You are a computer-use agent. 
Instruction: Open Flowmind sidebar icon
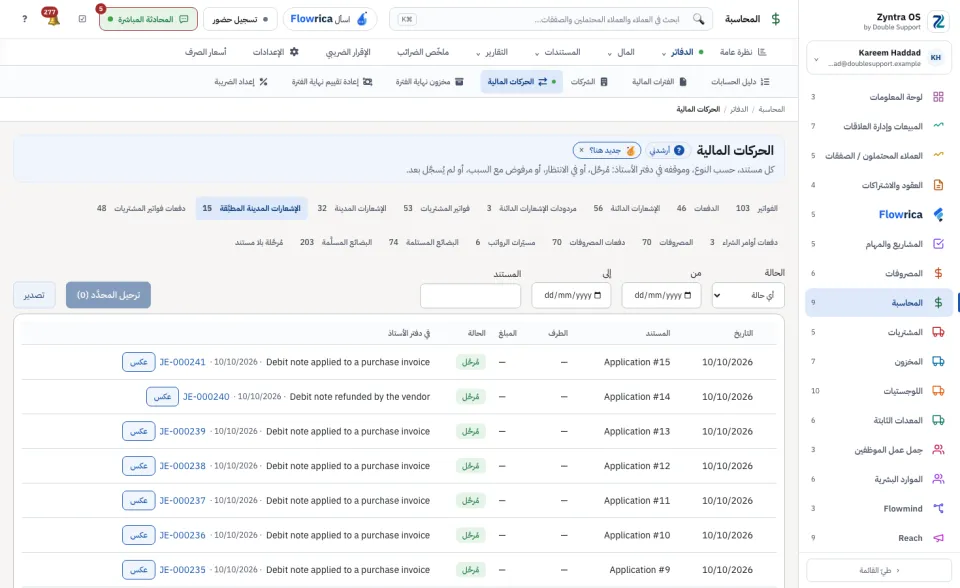click(938, 508)
